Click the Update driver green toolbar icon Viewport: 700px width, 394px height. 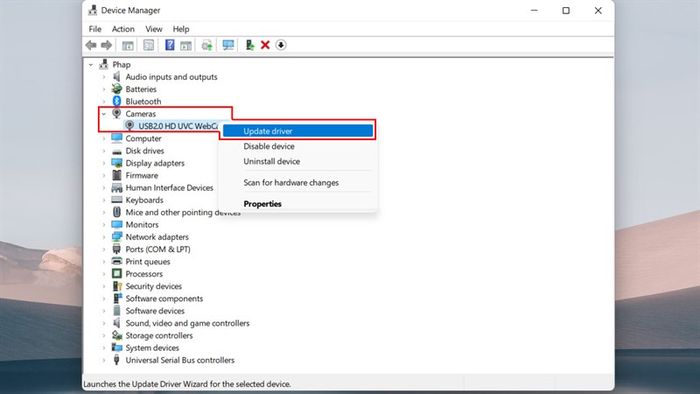click(x=250, y=45)
